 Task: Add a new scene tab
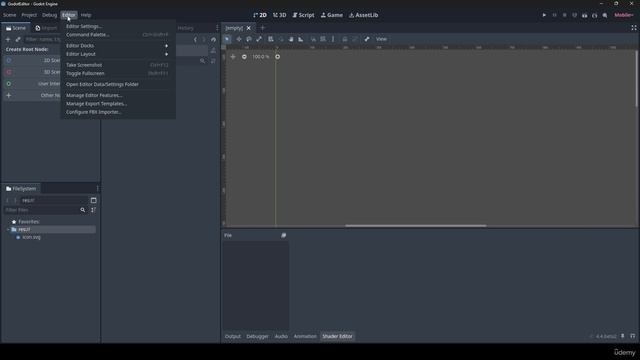click(x=262, y=28)
